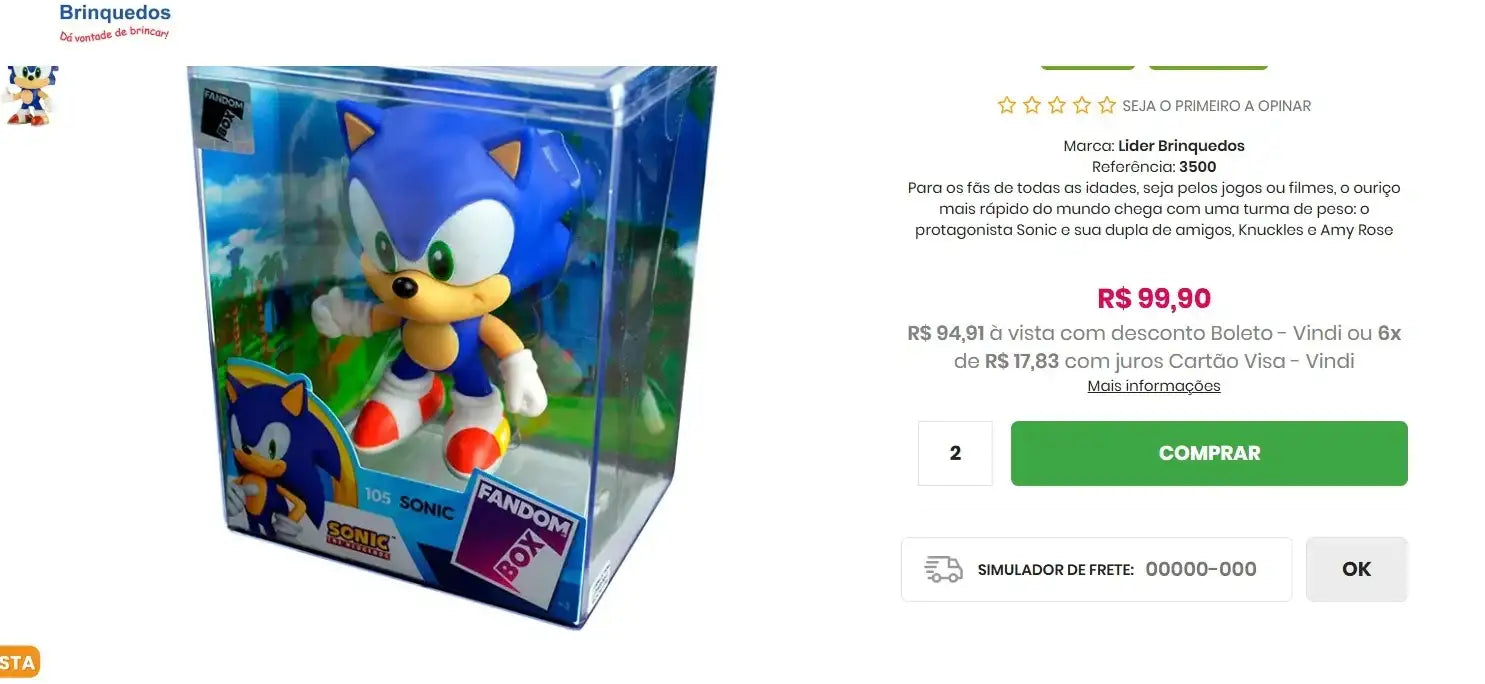Click the delivery truck shipping icon

(943, 569)
